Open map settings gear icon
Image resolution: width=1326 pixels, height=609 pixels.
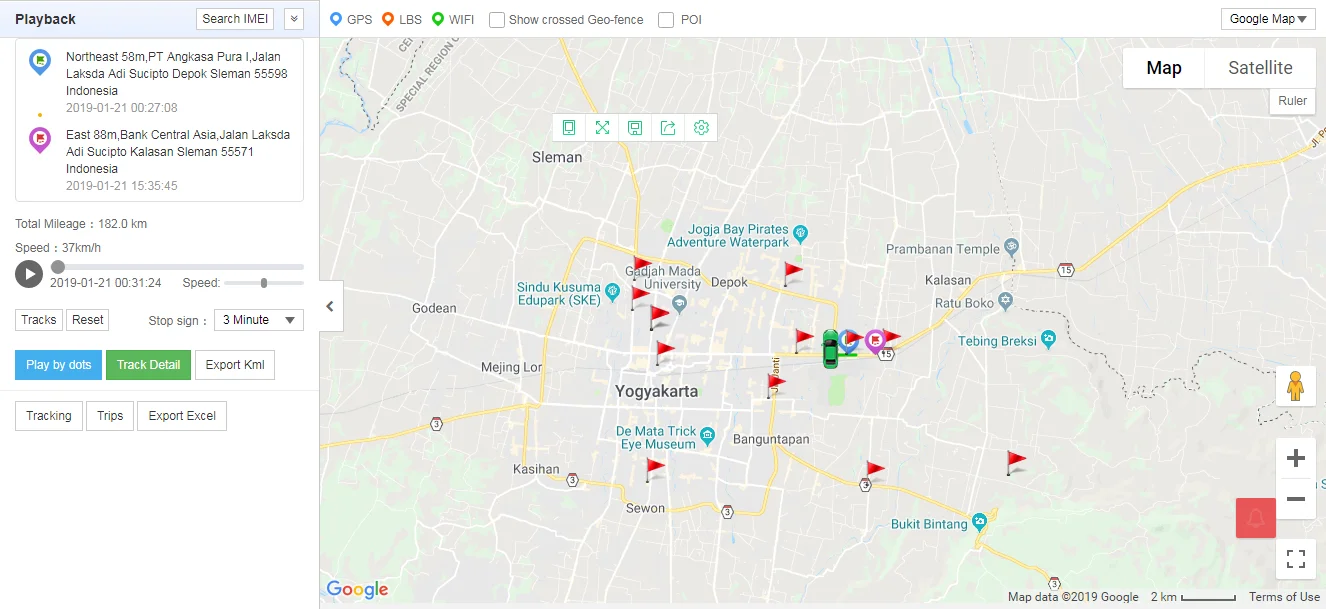click(x=701, y=127)
